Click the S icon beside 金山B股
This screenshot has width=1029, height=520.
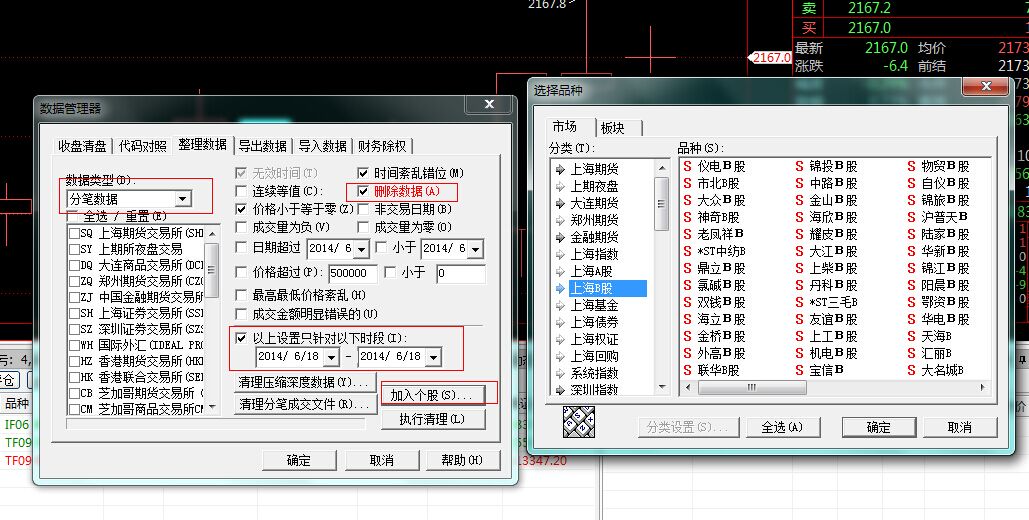coord(799,200)
